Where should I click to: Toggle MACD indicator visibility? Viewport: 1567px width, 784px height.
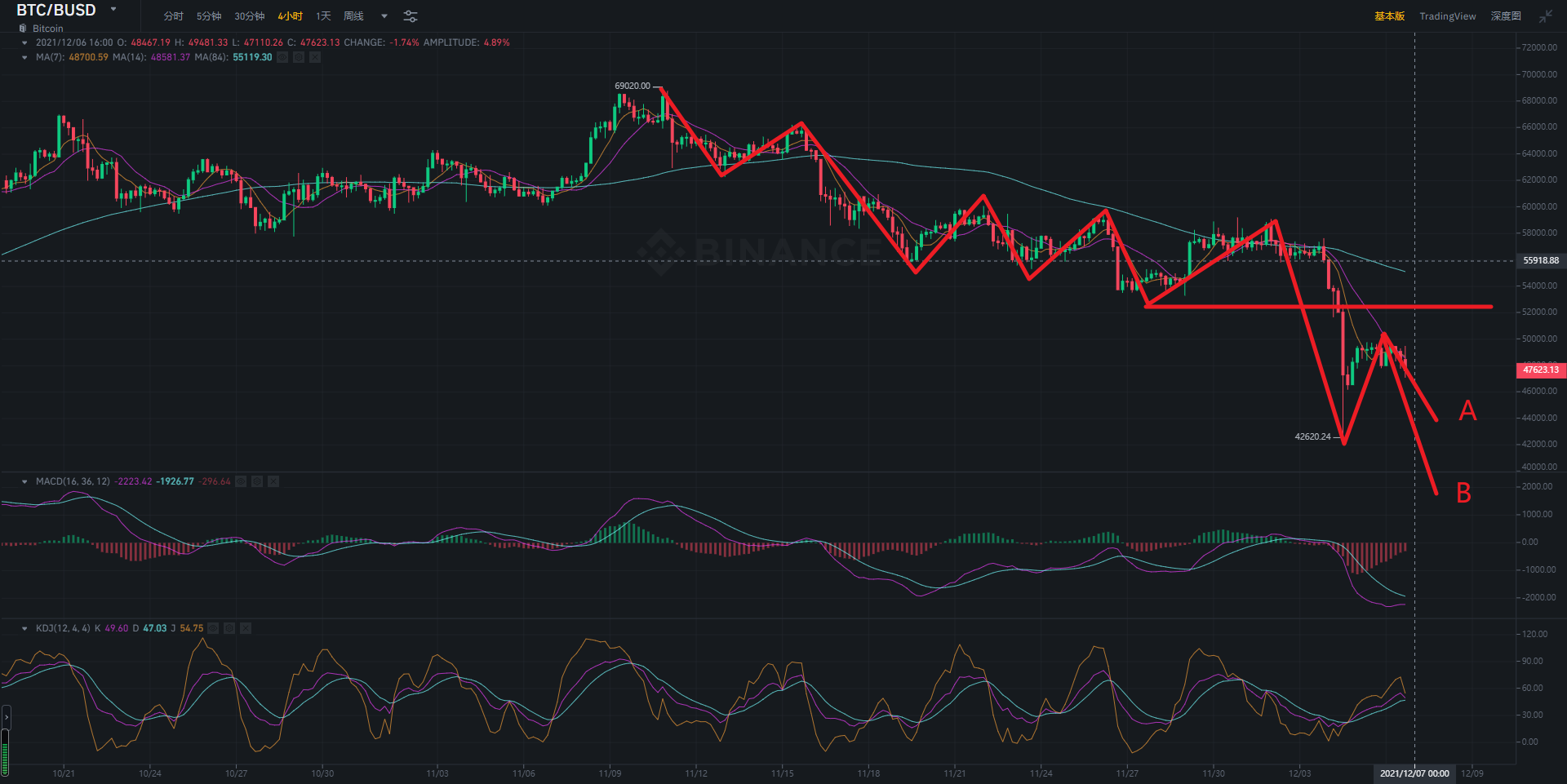pyautogui.click(x=241, y=481)
